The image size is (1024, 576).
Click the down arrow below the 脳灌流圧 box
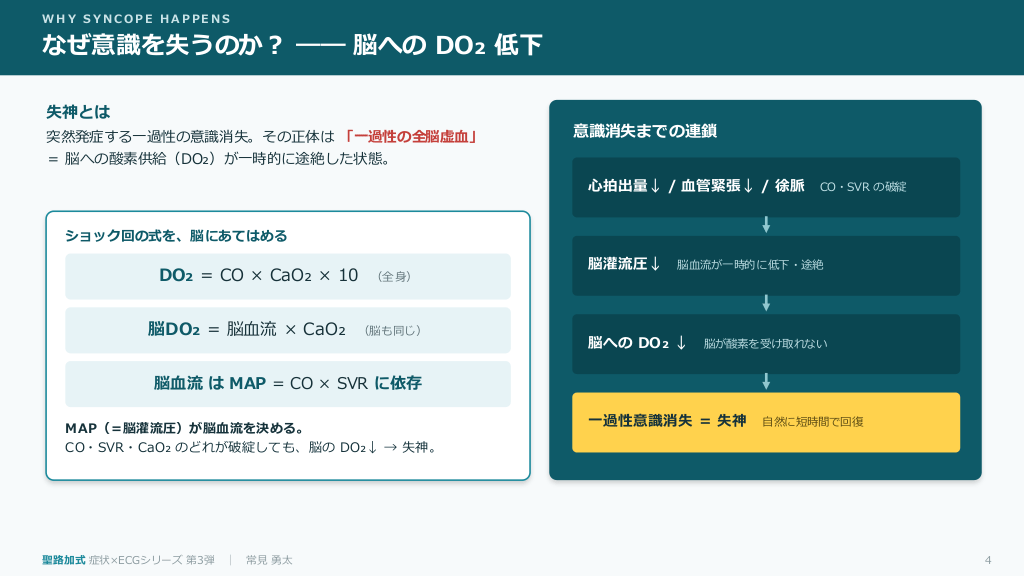(x=766, y=303)
